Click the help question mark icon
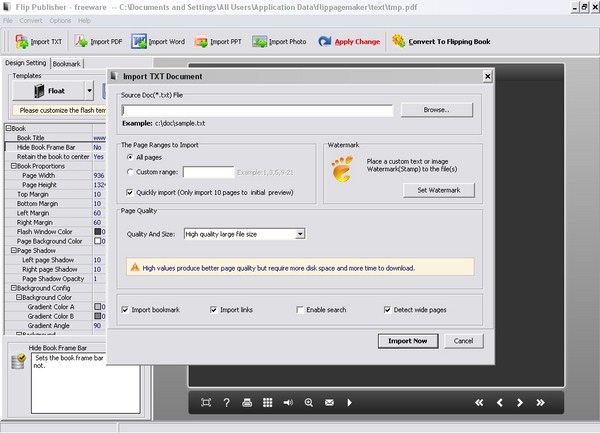Viewport: 600px width, 433px height. (227, 402)
